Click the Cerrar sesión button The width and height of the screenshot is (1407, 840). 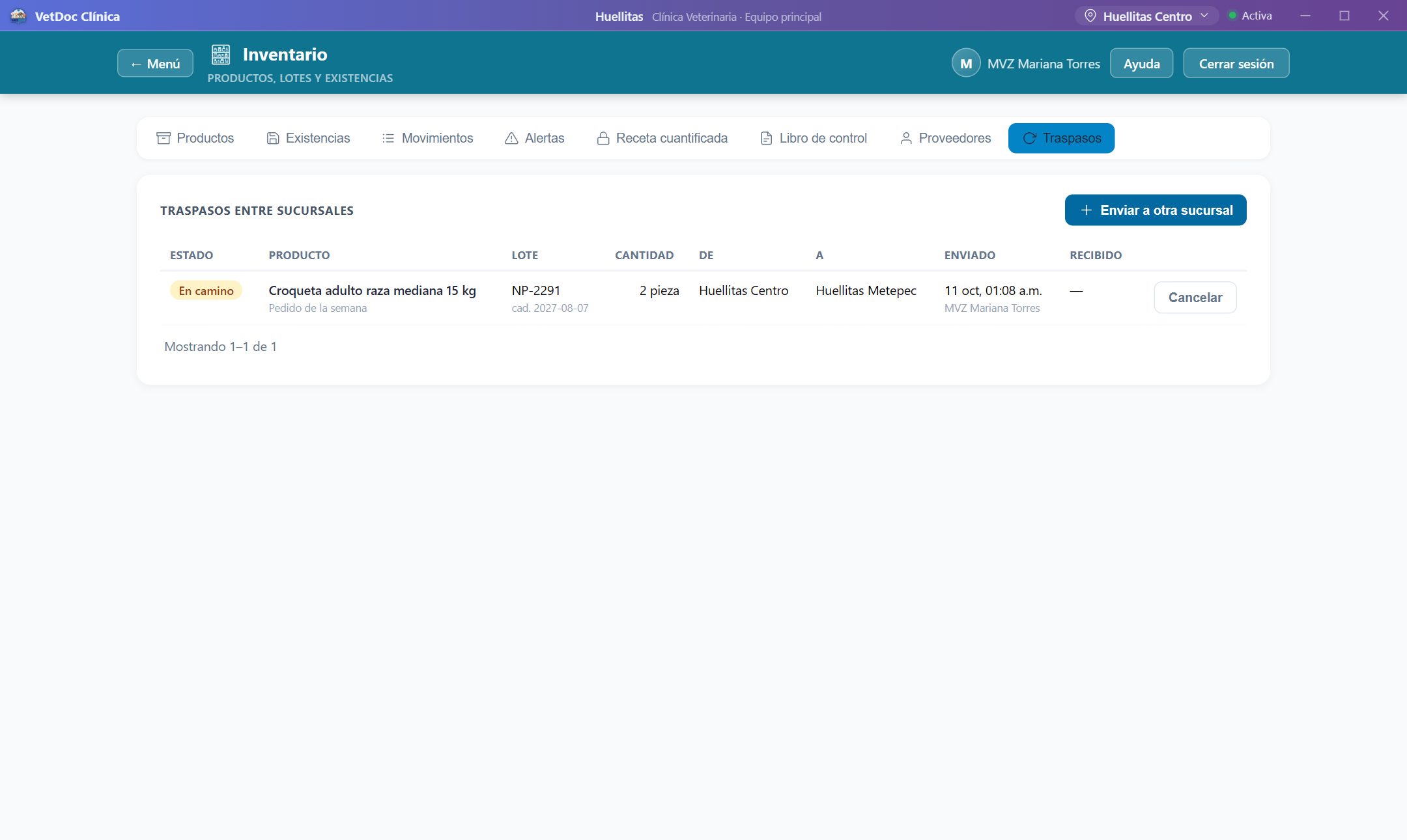pyautogui.click(x=1236, y=63)
